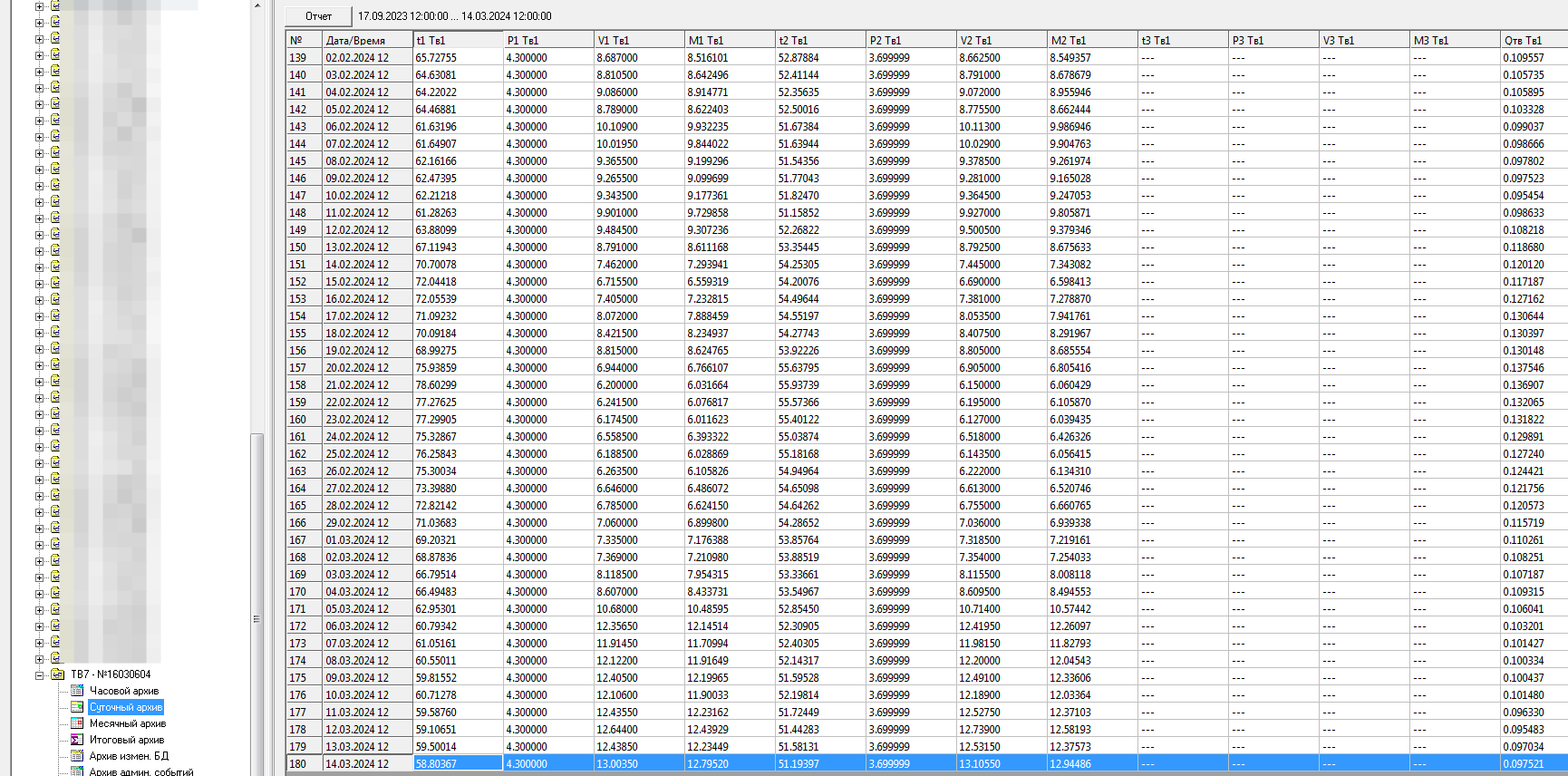Click the Суточный архив icon
This screenshot has width=1568, height=776.
tap(77, 707)
